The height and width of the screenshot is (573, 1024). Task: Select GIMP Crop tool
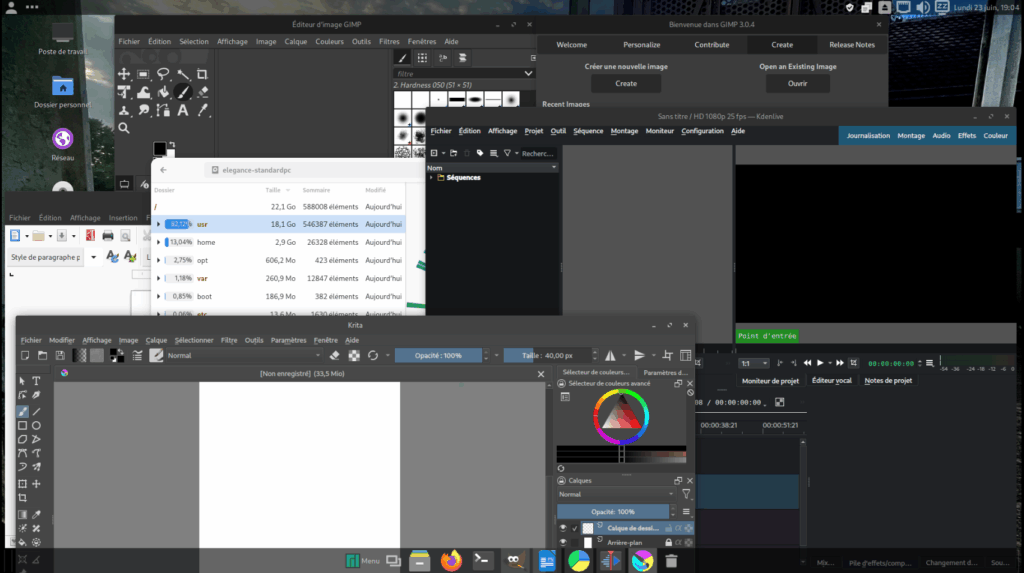point(202,74)
